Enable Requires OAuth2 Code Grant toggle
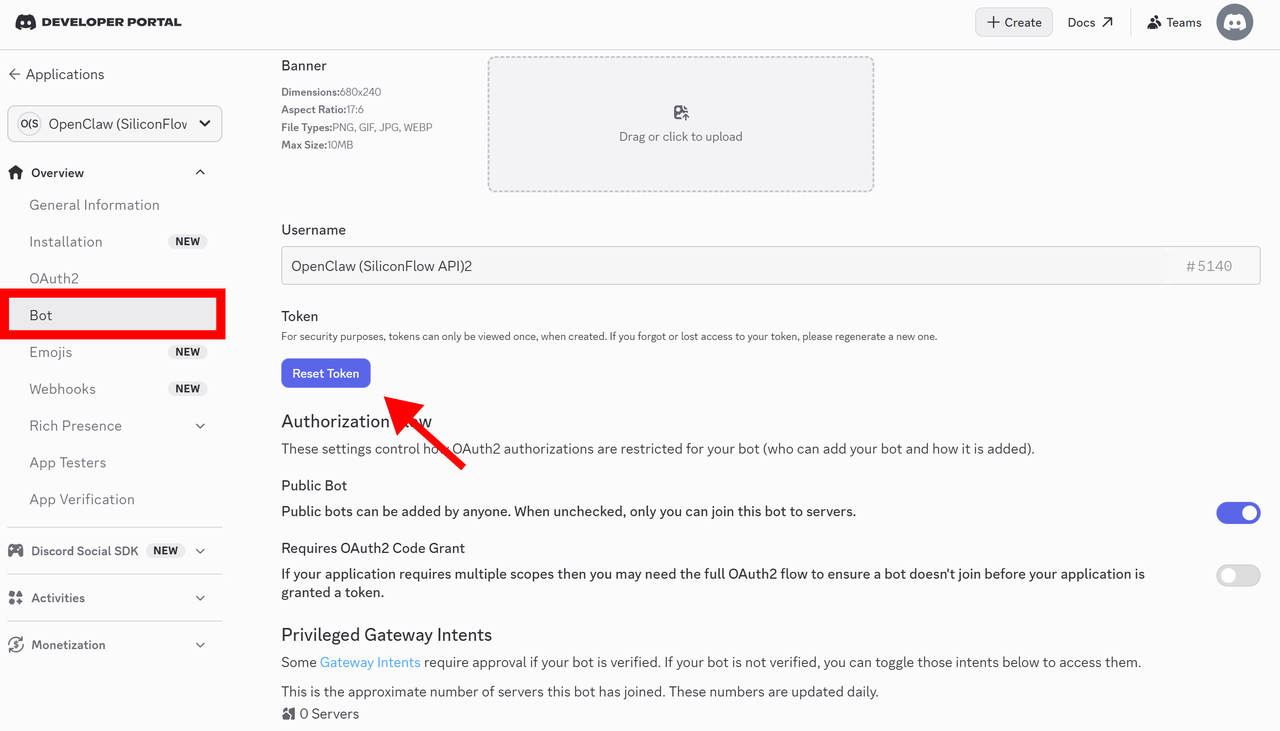The image size is (1280, 731). (1238, 575)
